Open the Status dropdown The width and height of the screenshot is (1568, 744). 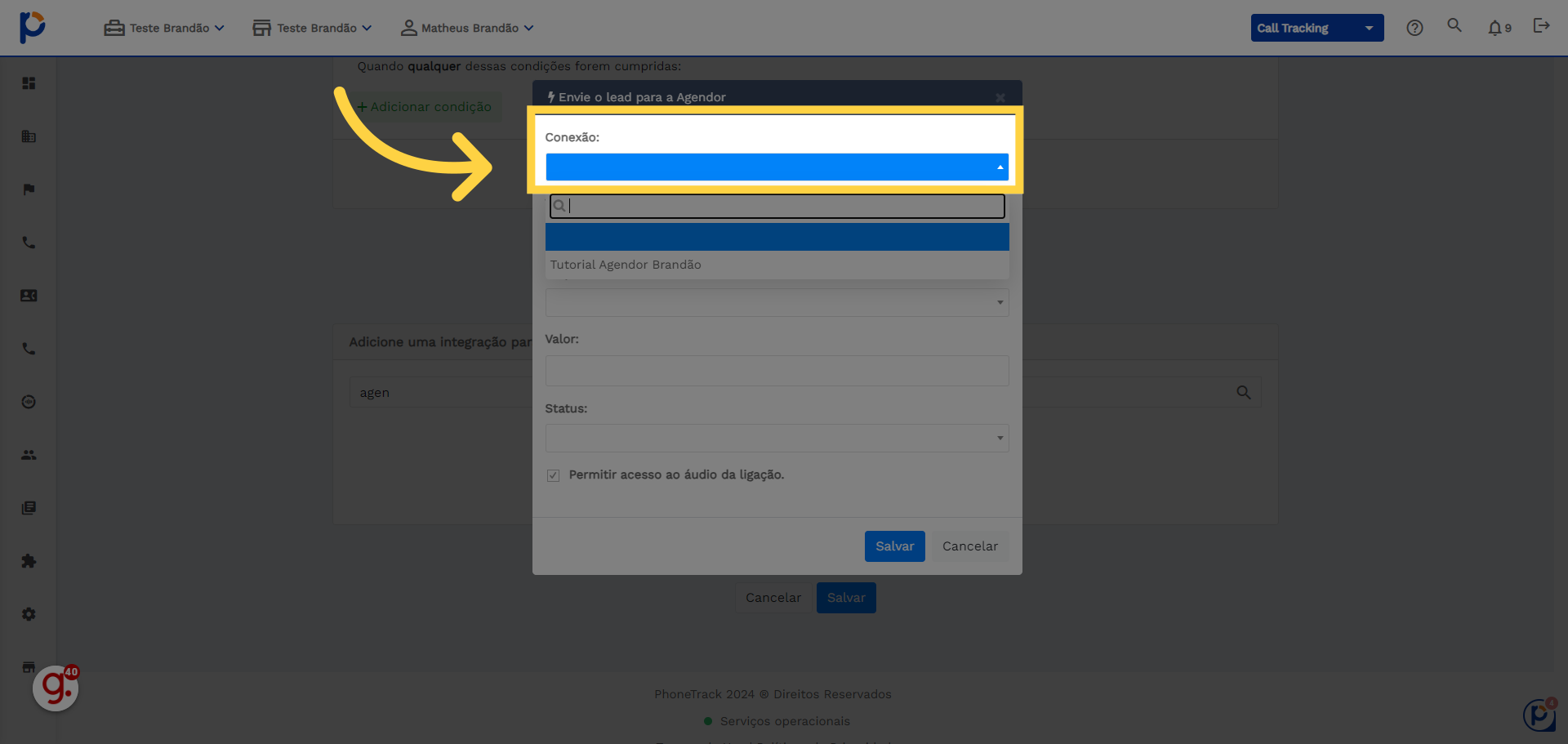(777, 438)
